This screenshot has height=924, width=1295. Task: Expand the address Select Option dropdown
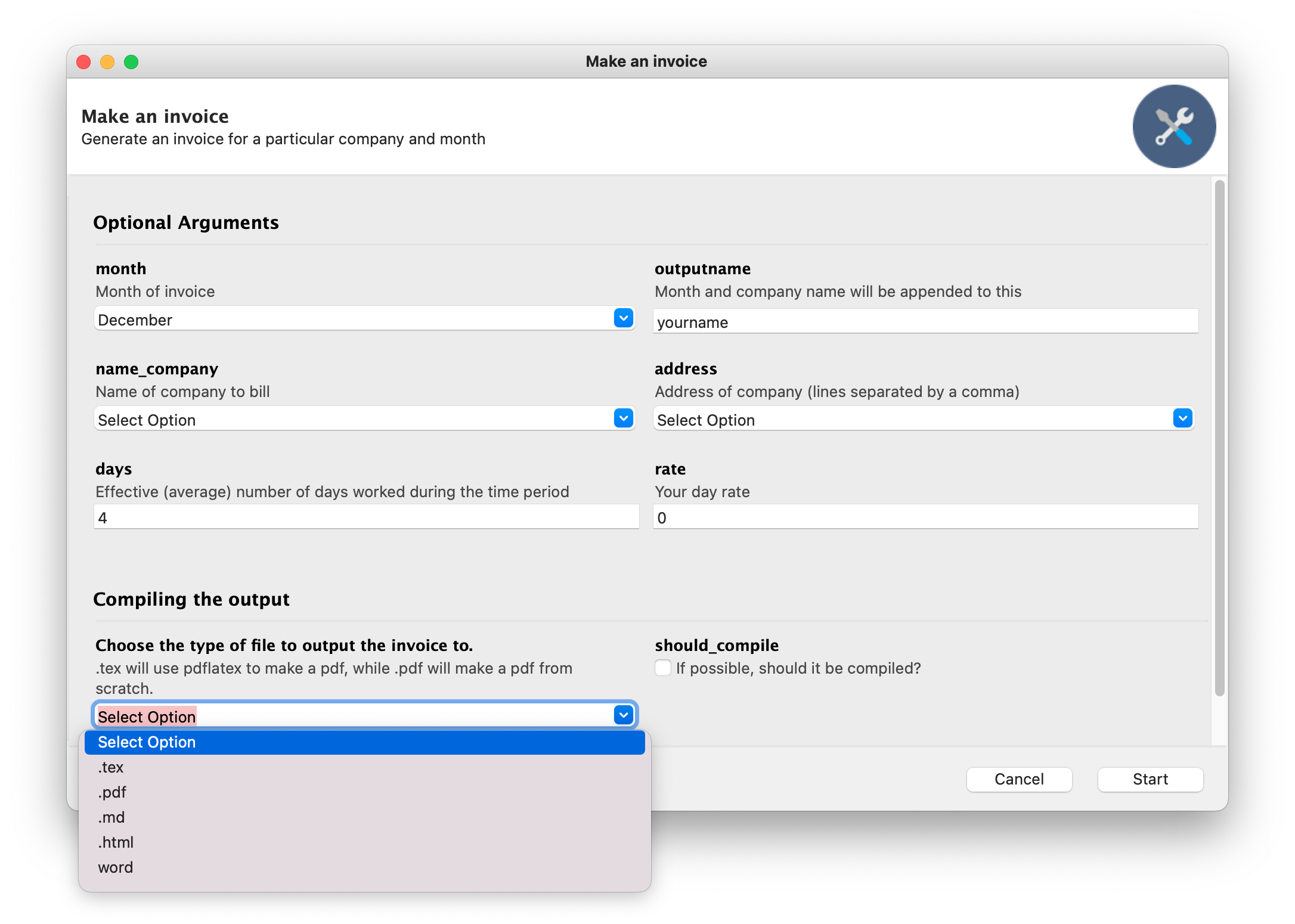[x=923, y=420]
